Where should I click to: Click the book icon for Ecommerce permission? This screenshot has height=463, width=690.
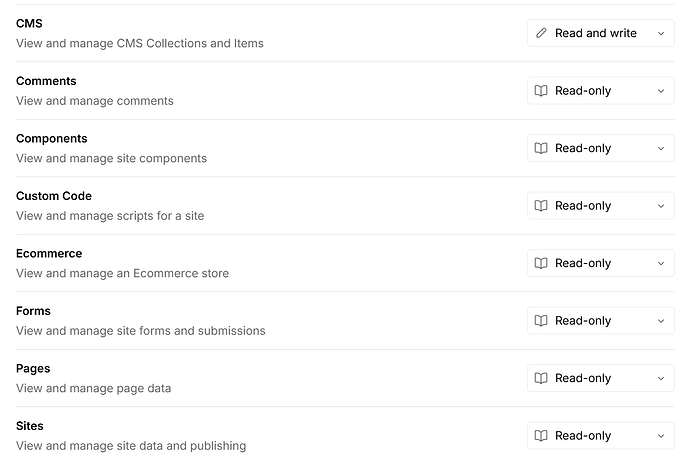541,263
